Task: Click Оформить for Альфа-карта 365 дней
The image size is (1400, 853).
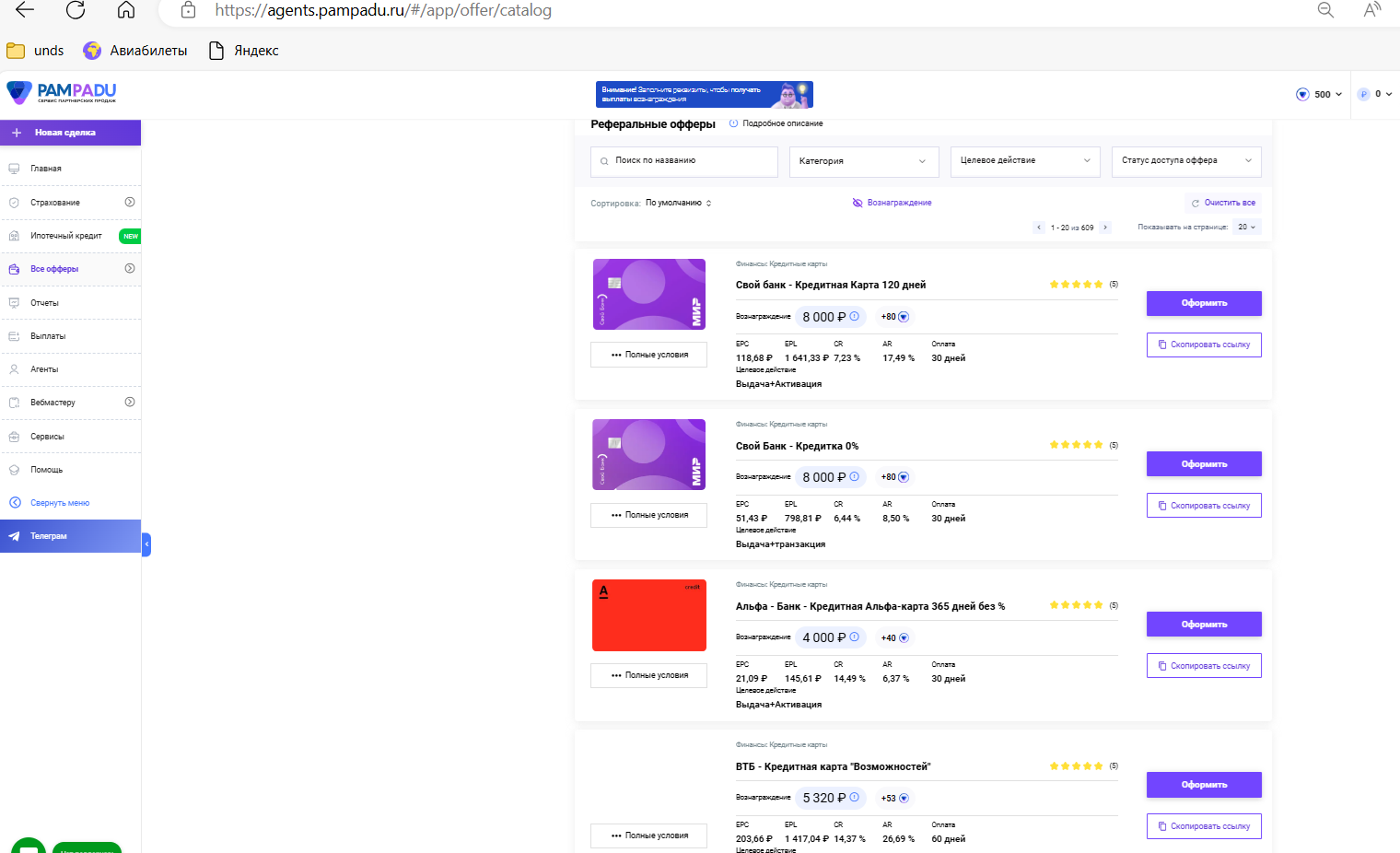Action: pyautogui.click(x=1204, y=625)
